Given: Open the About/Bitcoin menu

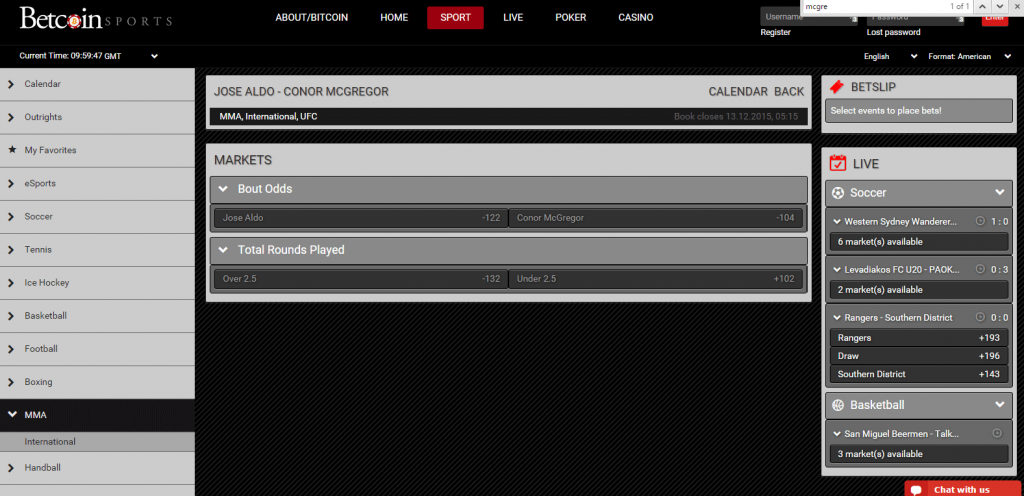Looking at the screenshot, I should 312,18.
